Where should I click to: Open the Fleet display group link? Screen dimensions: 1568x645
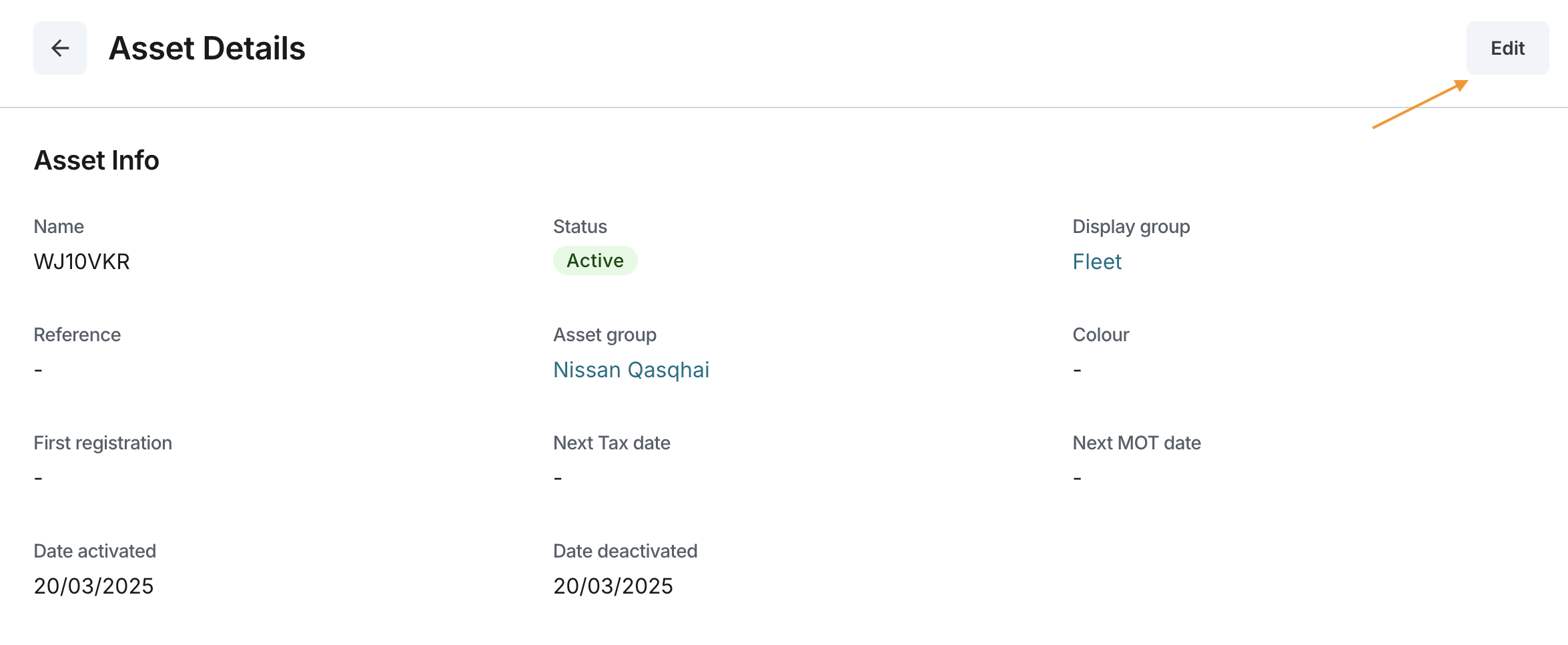pyautogui.click(x=1096, y=262)
